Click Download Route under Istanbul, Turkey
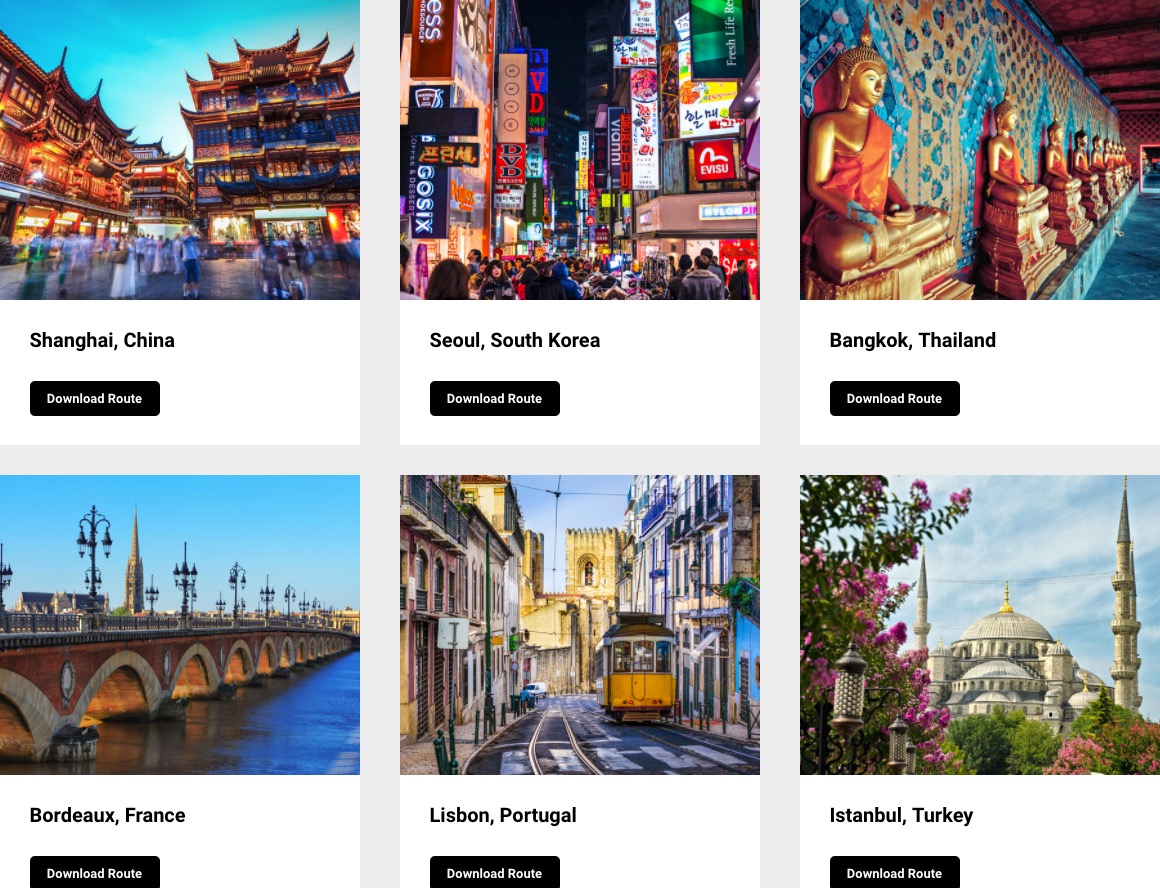 tap(894, 872)
